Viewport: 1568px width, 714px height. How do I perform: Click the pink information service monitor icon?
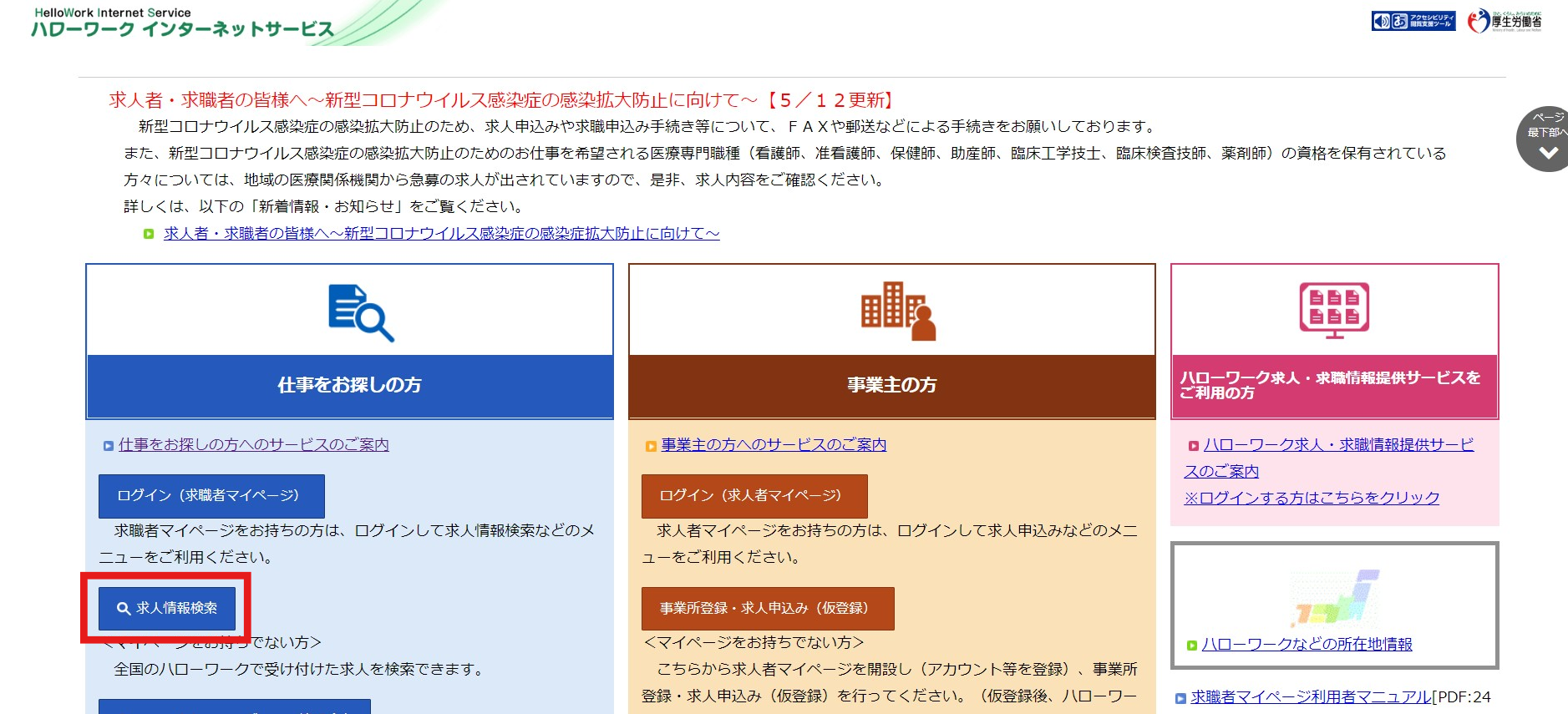(1333, 310)
